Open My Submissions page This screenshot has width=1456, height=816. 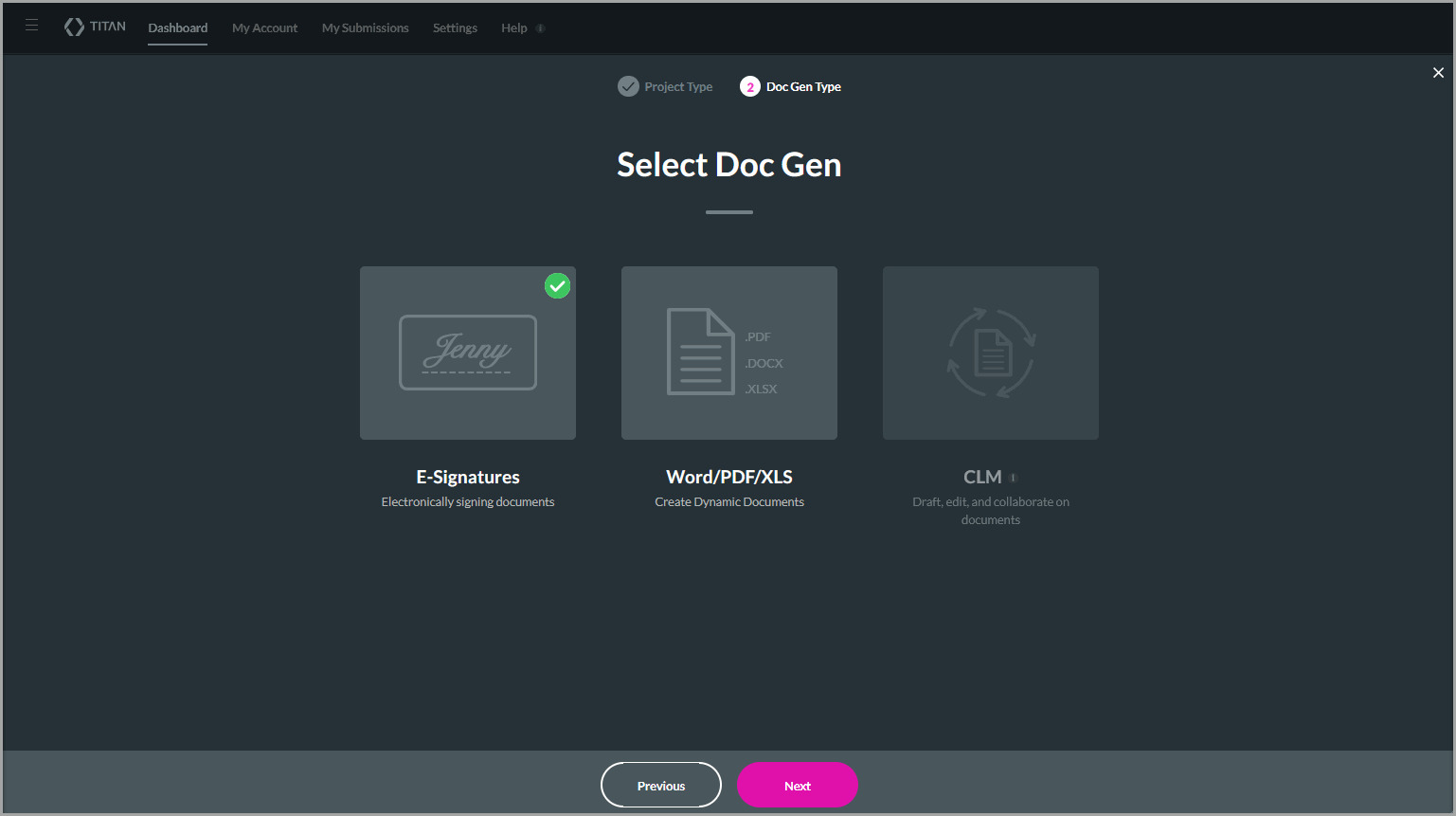tap(366, 27)
